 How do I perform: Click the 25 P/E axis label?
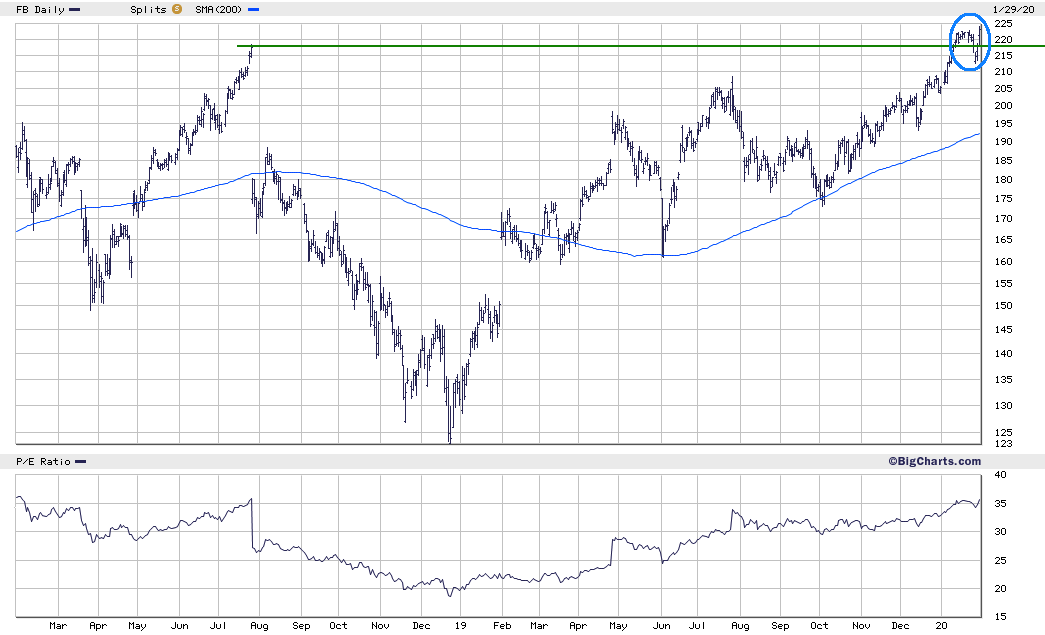1000,560
